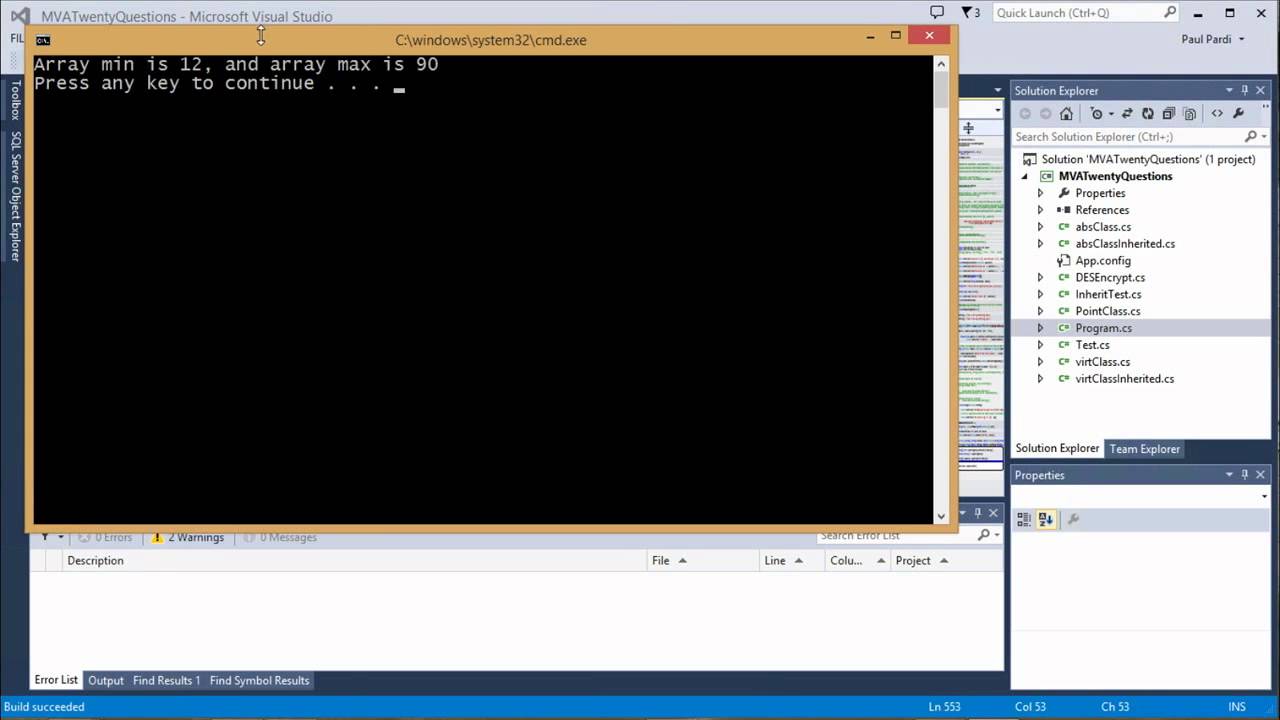Viewport: 1280px width, 720px height.
Task: Switch to the Find Symbol Results tab
Action: click(x=259, y=680)
